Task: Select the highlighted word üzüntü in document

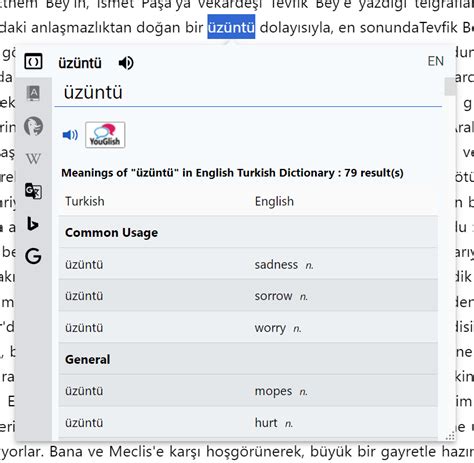Action: click(231, 27)
